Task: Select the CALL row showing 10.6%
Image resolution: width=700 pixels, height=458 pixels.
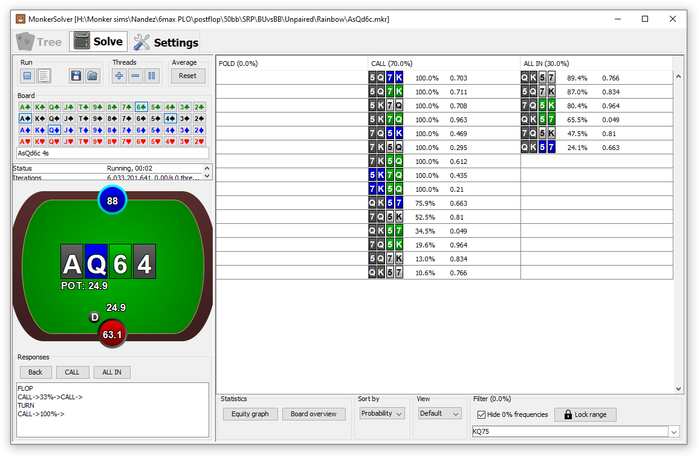Action: [x=445, y=273]
